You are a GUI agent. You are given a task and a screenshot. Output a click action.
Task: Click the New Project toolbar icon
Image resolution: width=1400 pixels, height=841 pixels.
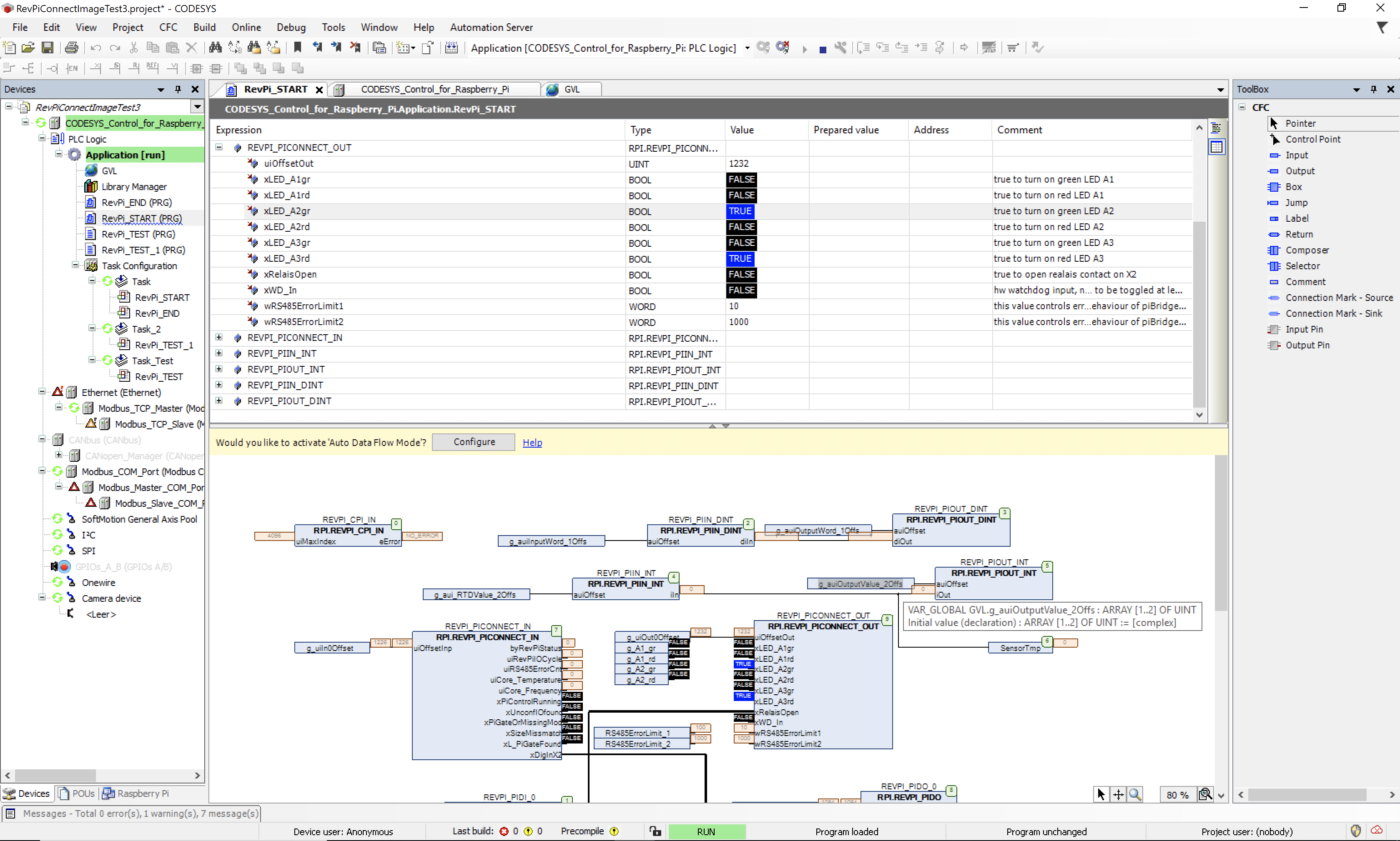coord(9,48)
